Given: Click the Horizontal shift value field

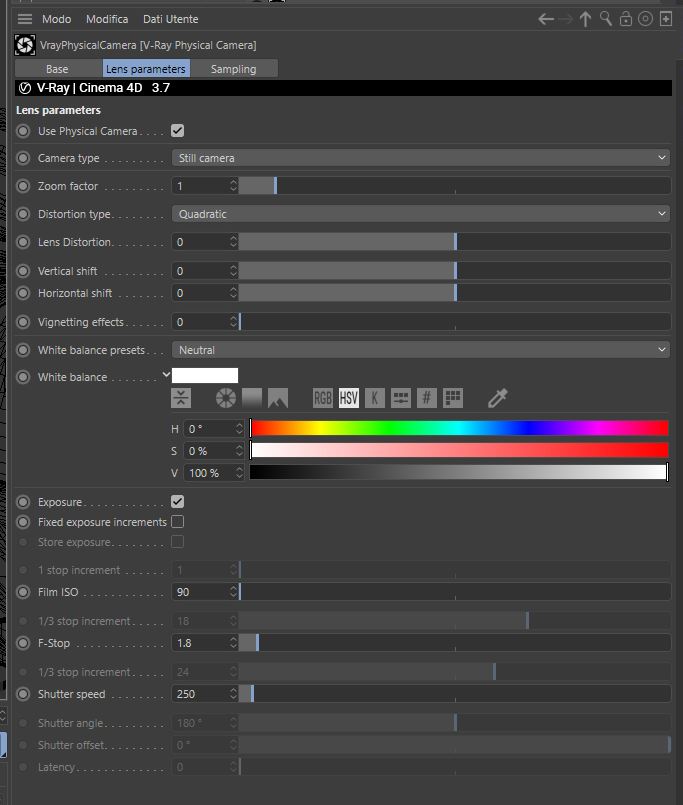Looking at the screenshot, I should point(201,293).
